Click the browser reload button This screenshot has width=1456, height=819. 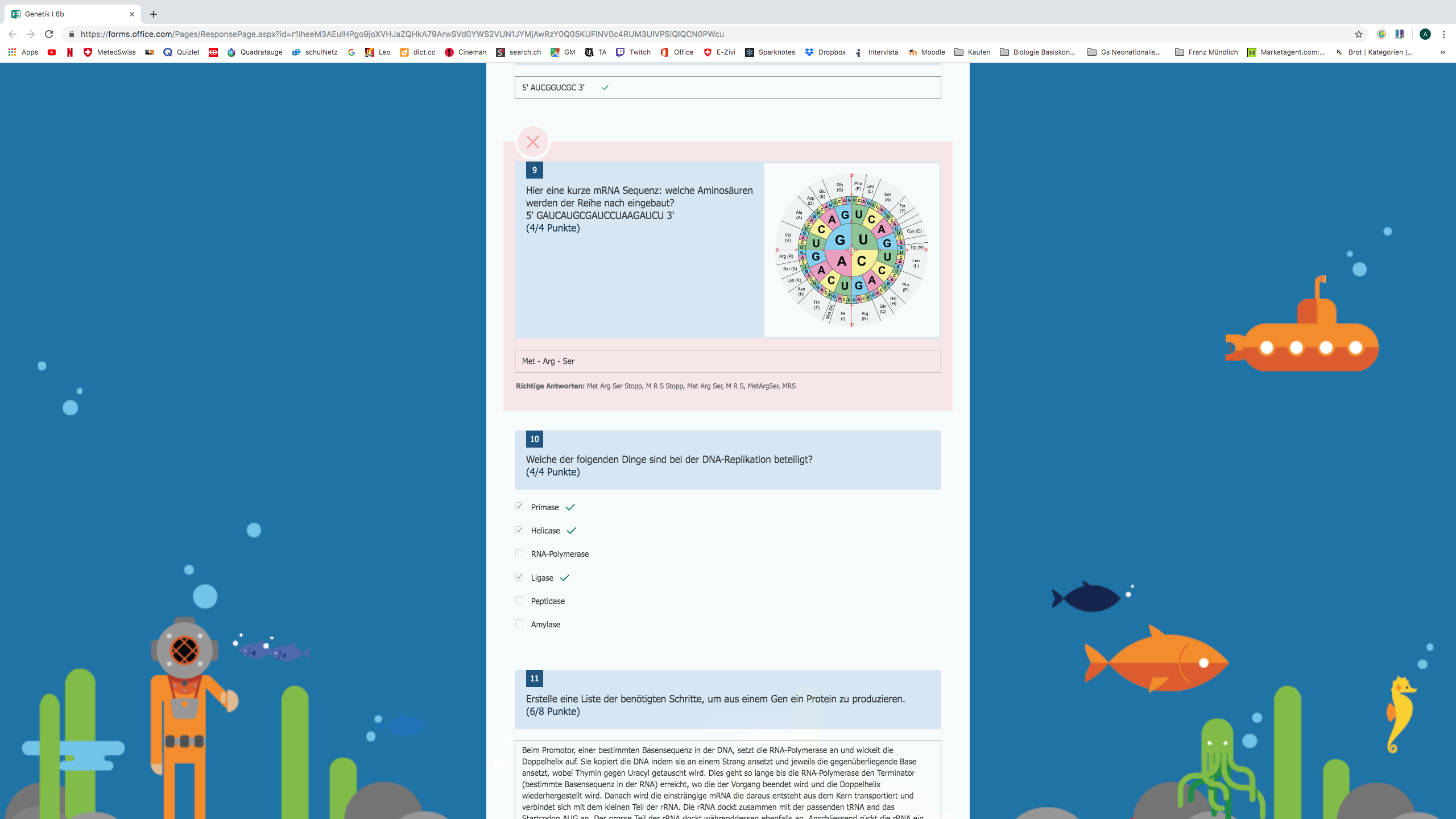point(49,34)
